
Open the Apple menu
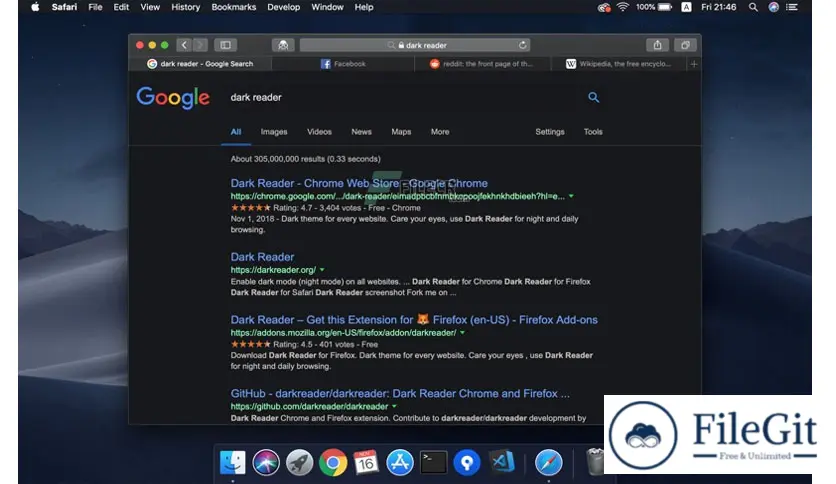(x=35, y=7)
